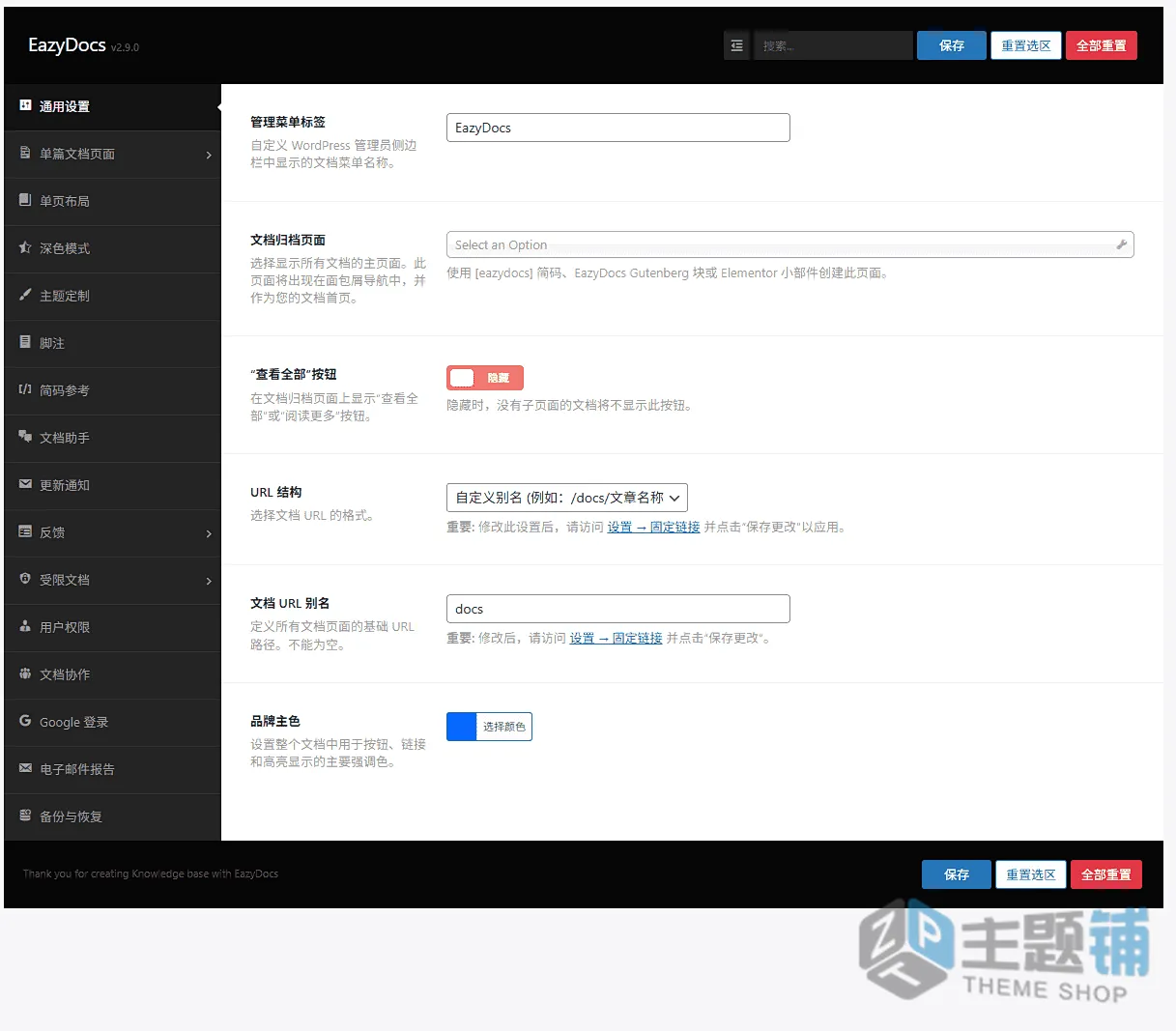Open the 备份与恢复 section
Screen dimensions: 1176x1031
point(113,817)
